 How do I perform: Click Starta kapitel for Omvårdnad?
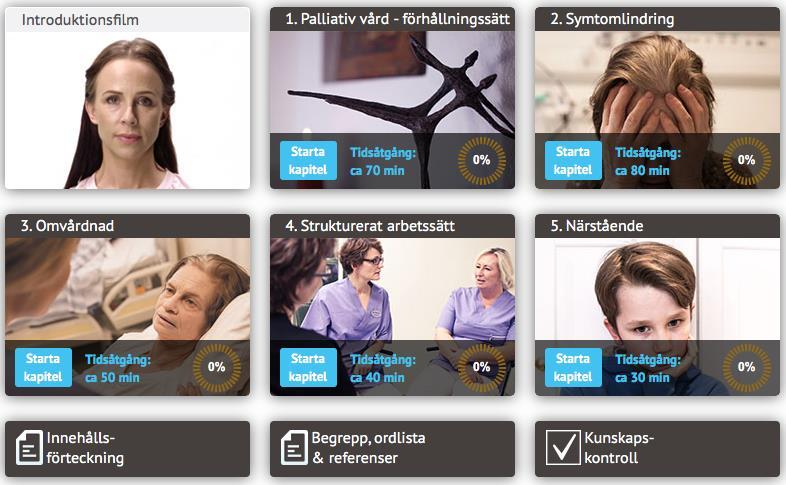(43, 367)
